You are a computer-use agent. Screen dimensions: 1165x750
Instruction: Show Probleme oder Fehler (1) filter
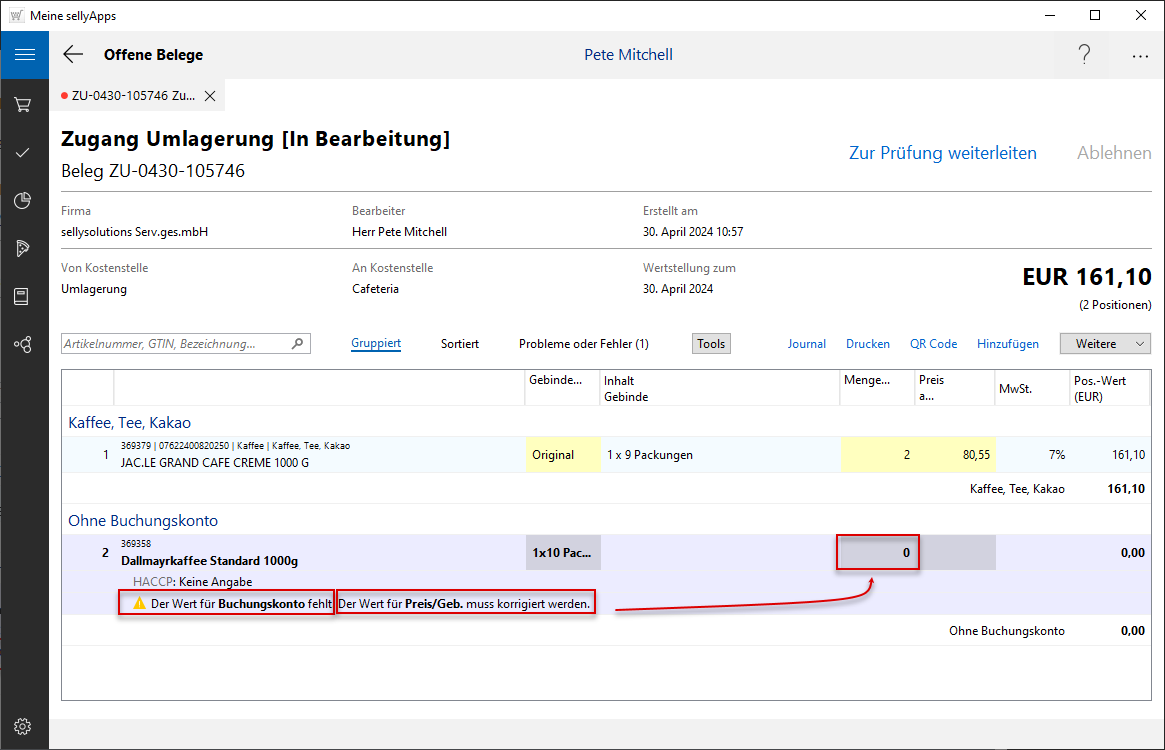click(583, 343)
